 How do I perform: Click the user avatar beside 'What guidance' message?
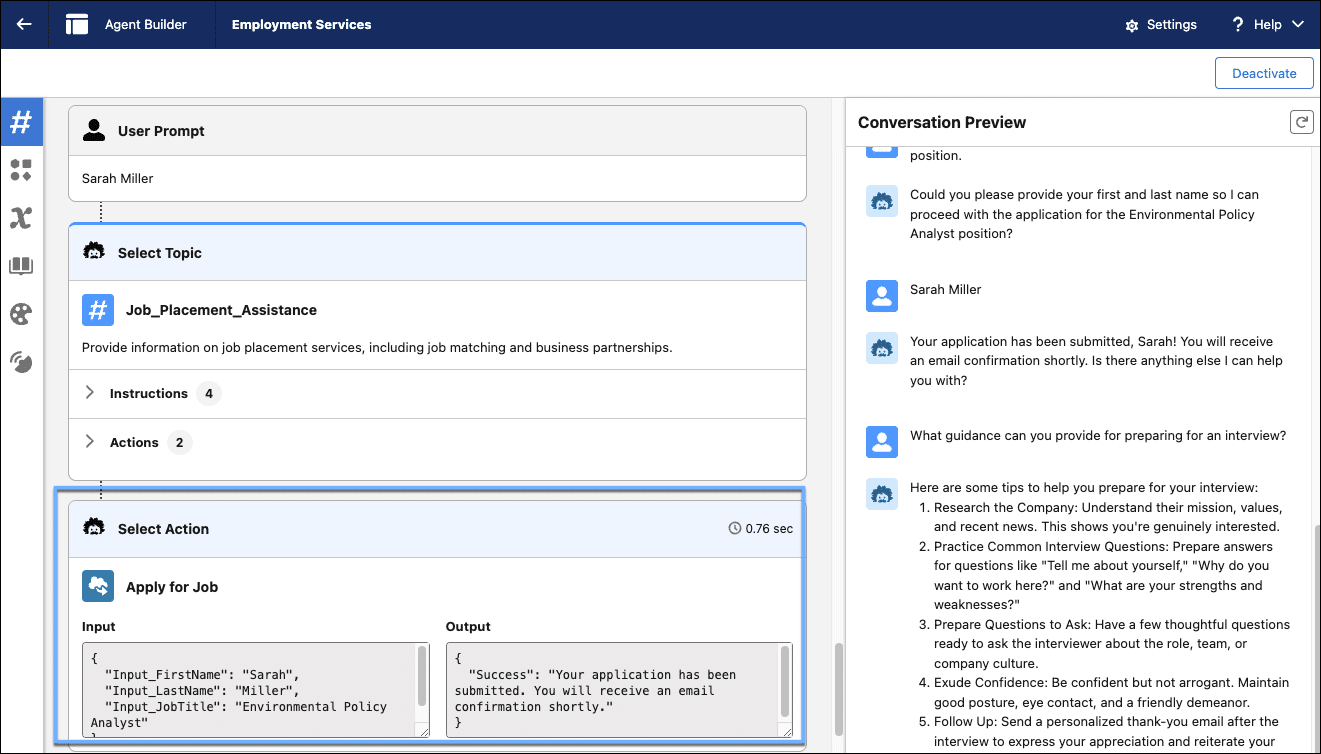point(882,441)
